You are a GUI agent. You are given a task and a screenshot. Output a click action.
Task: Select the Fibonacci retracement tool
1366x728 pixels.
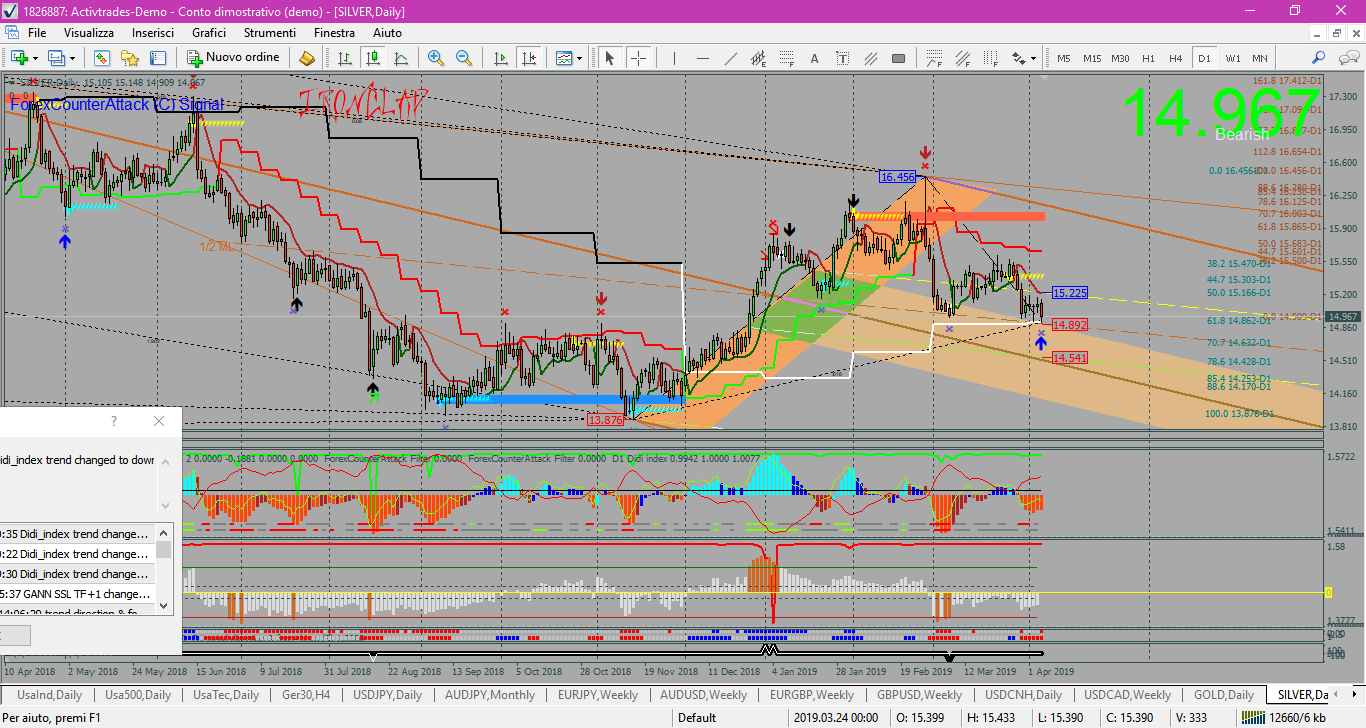pyautogui.click(x=787, y=58)
